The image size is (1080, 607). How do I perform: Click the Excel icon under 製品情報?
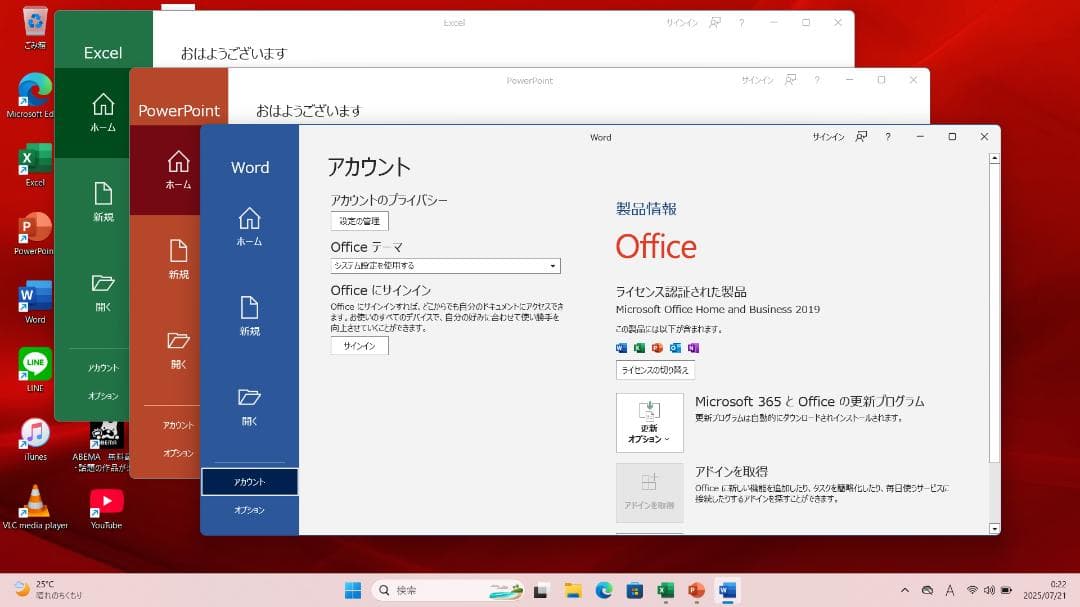(639, 347)
